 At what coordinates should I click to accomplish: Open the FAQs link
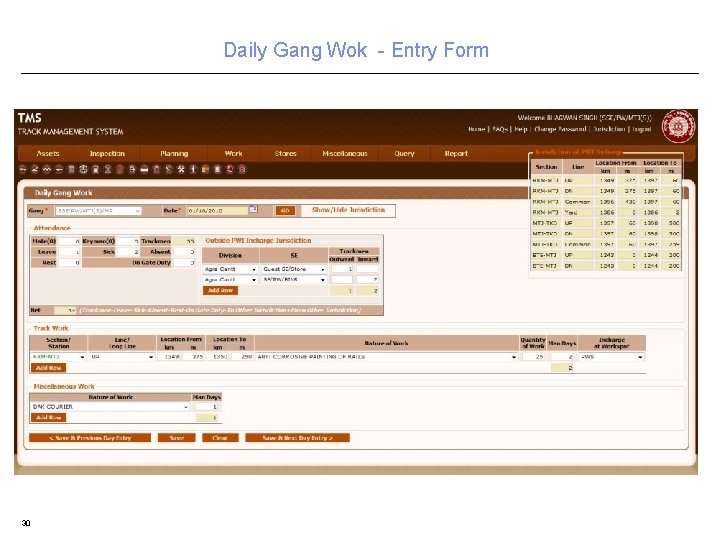click(x=500, y=129)
